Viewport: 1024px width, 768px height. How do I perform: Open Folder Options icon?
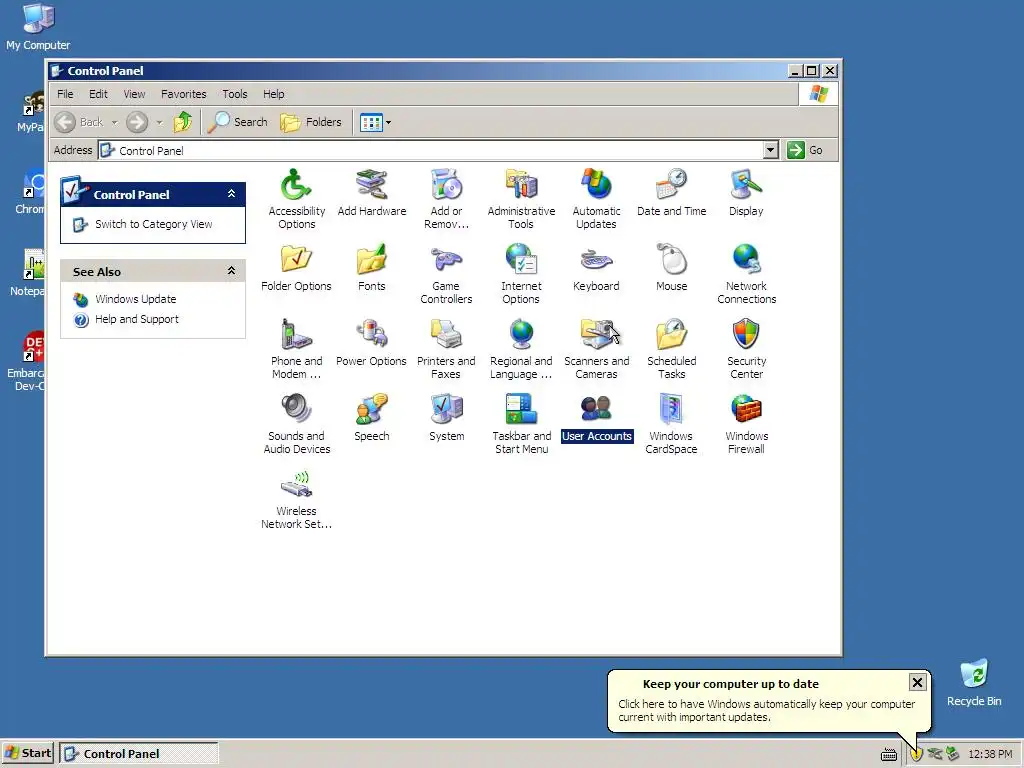[x=296, y=268]
